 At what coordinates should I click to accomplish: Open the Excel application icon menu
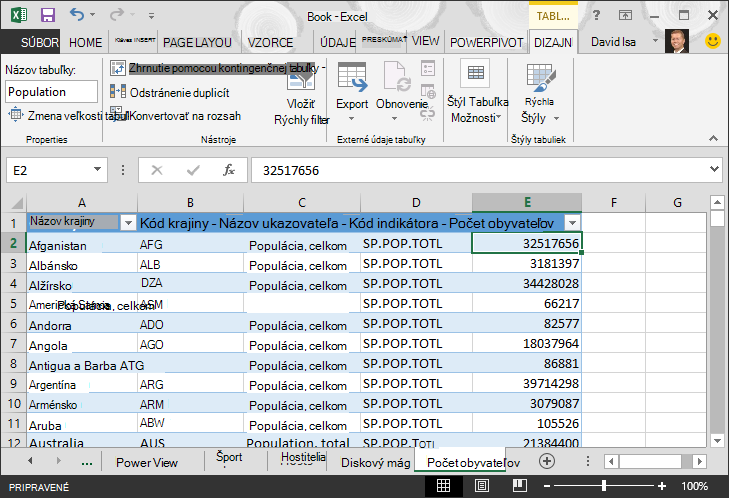tap(19, 15)
